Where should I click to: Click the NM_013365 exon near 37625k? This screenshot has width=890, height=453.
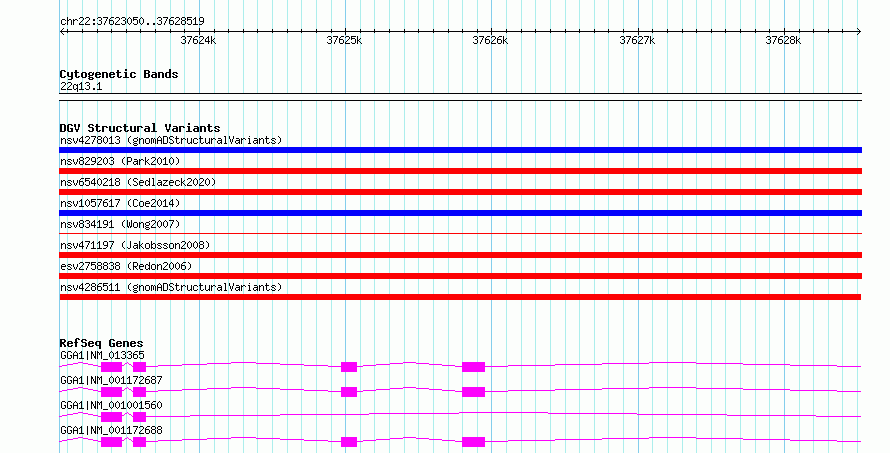pyautogui.click(x=349, y=367)
